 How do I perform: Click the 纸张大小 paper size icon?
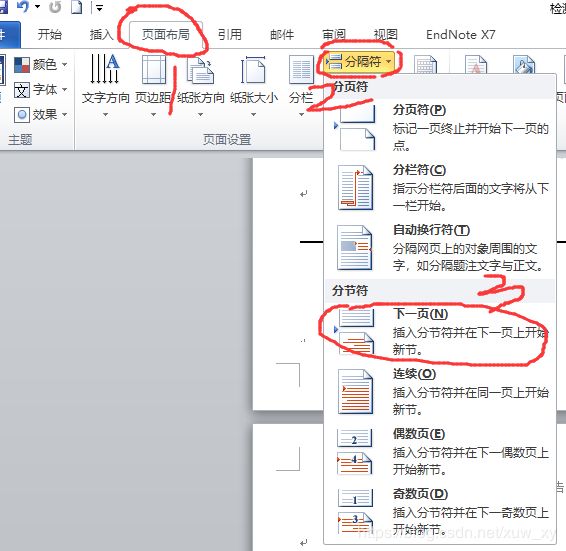(253, 70)
